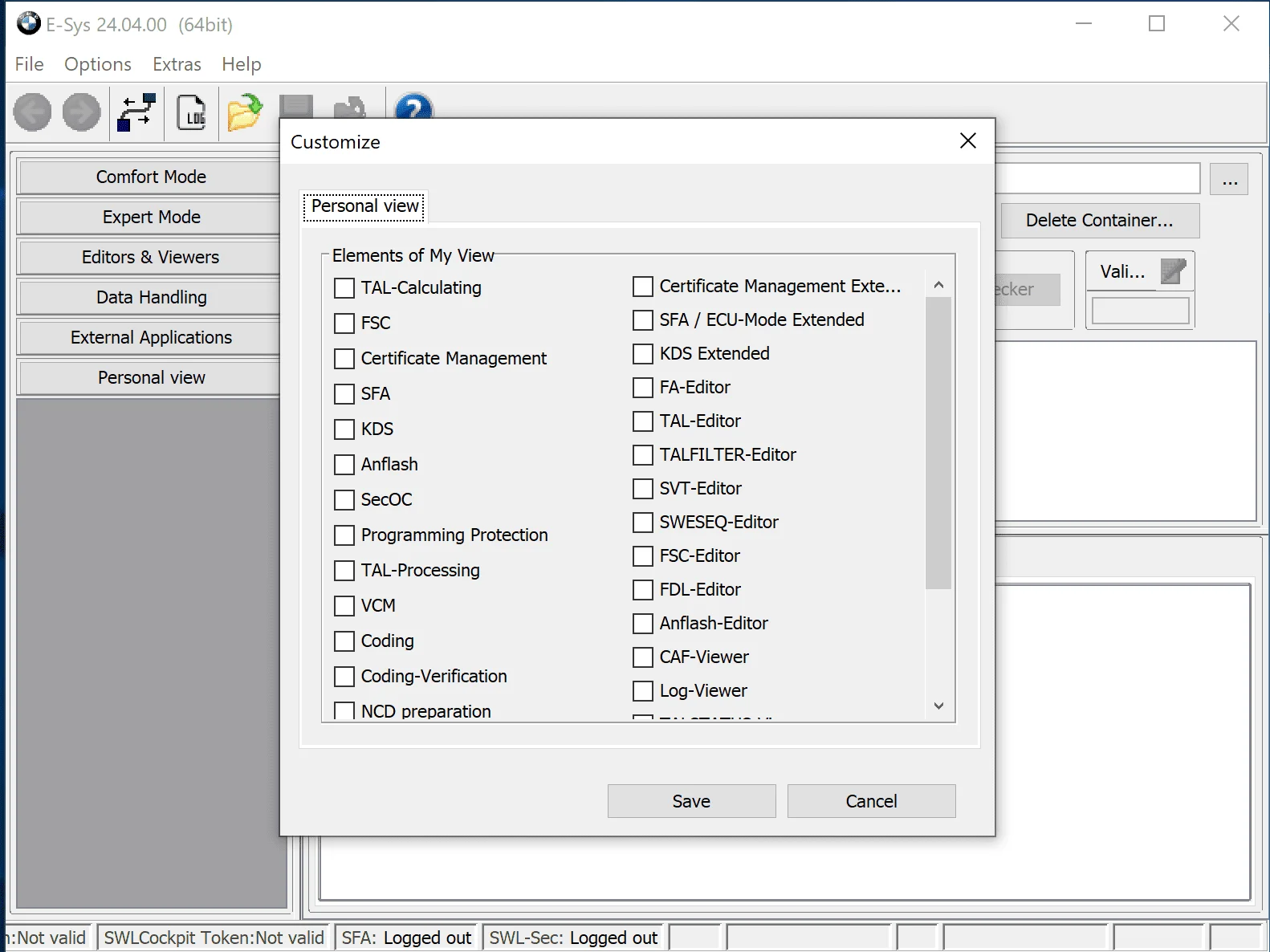Expand the Expert Mode section
The height and width of the screenshot is (952, 1270).
point(151,217)
